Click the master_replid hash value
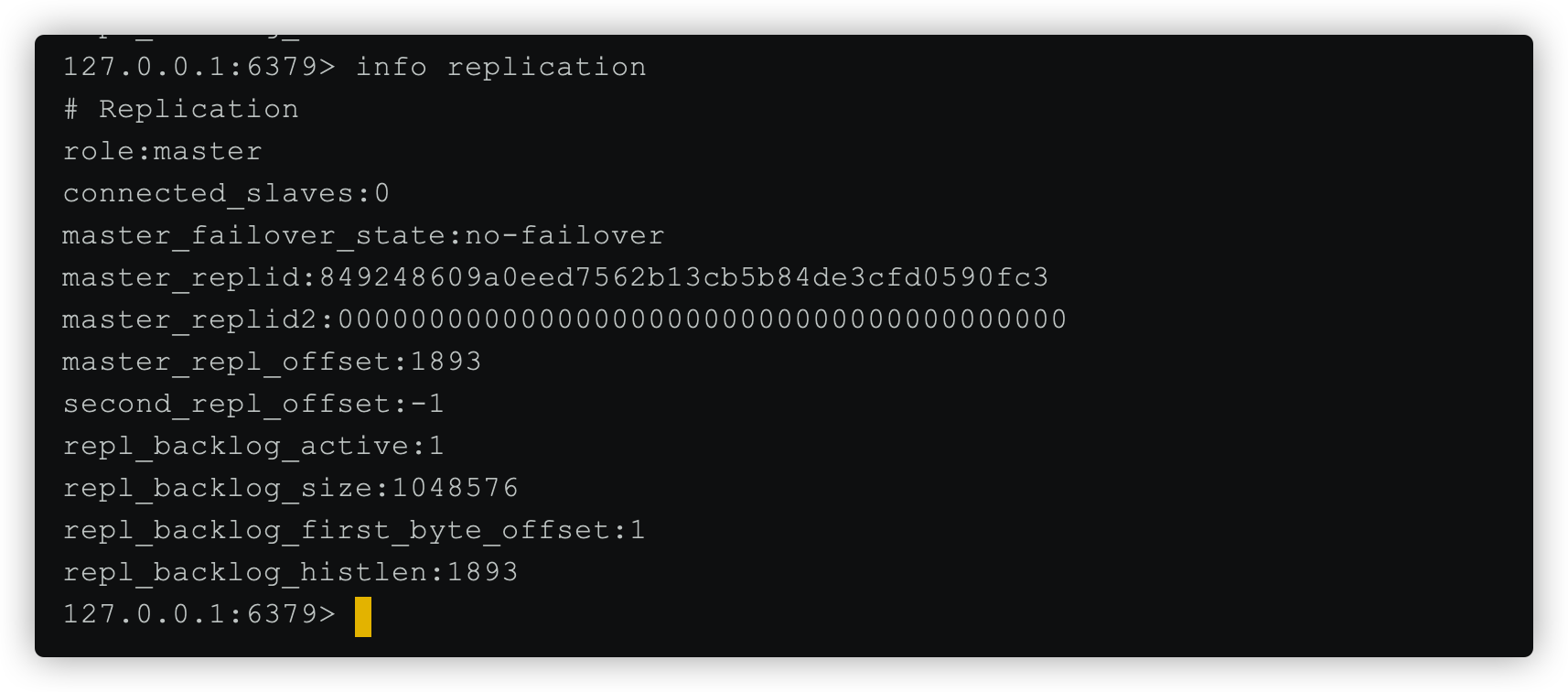This screenshot has width=1568, height=692. point(683,277)
